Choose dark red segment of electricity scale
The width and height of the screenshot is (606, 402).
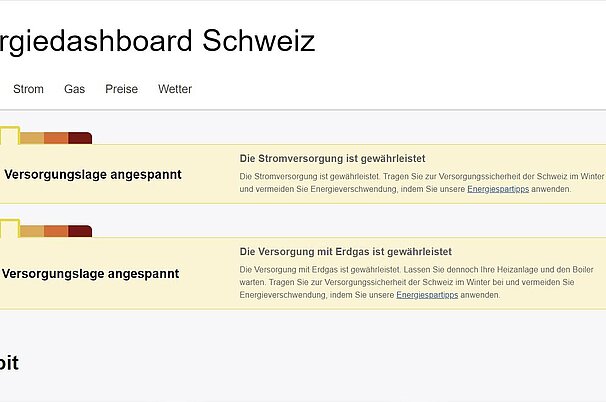coord(80,138)
